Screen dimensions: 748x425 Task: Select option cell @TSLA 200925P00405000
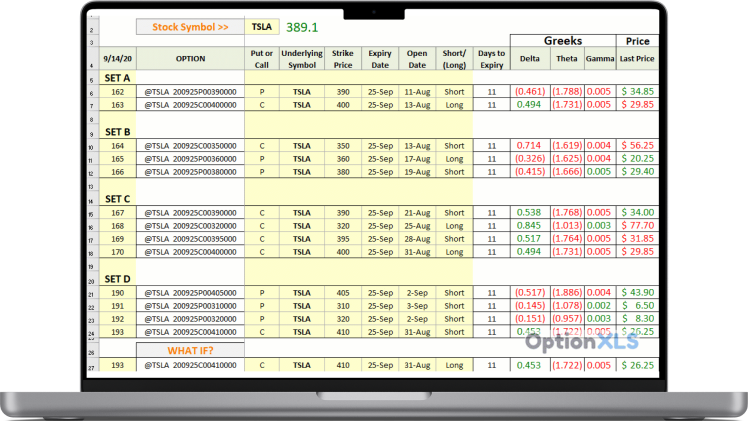point(190,293)
